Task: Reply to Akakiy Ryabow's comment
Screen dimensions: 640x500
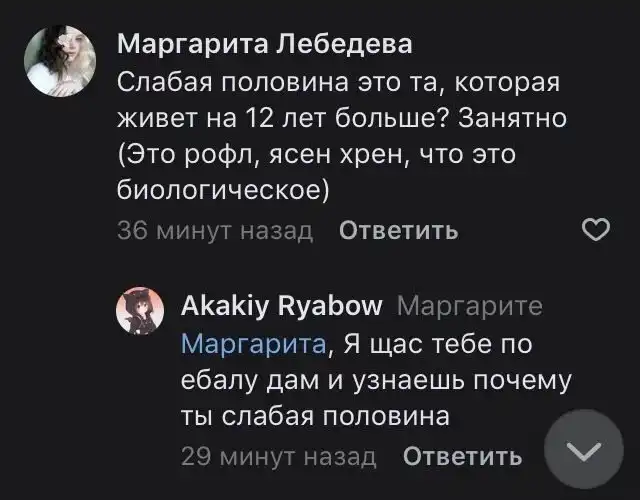Action: coord(462,457)
